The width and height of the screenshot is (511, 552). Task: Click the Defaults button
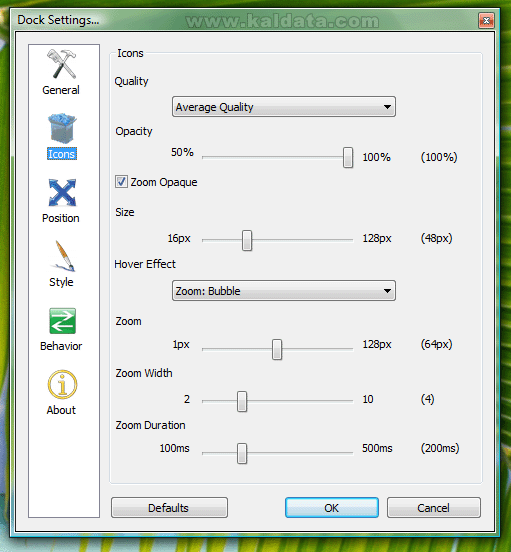point(169,508)
